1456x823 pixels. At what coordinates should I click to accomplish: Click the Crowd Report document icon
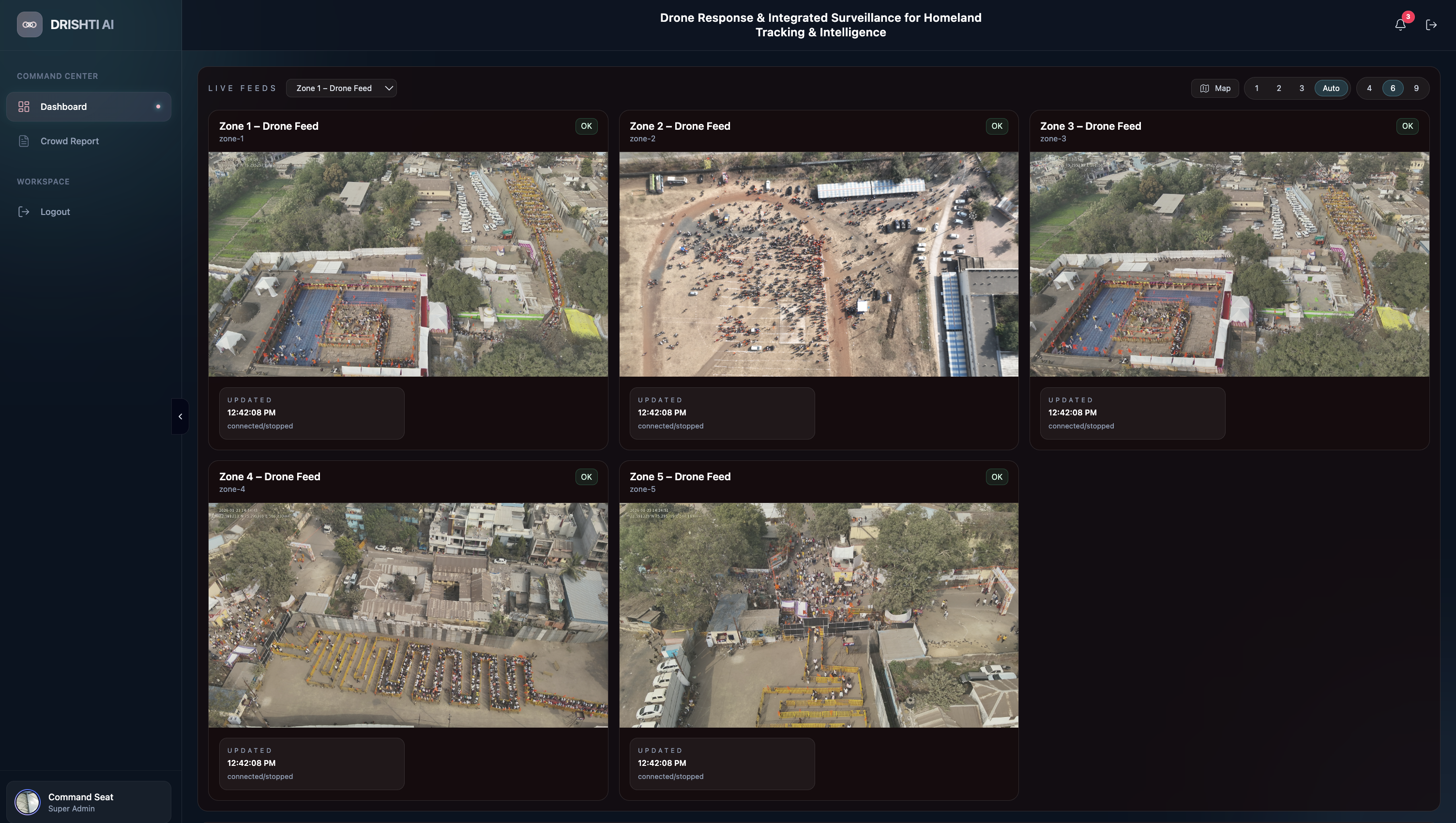[x=24, y=141]
